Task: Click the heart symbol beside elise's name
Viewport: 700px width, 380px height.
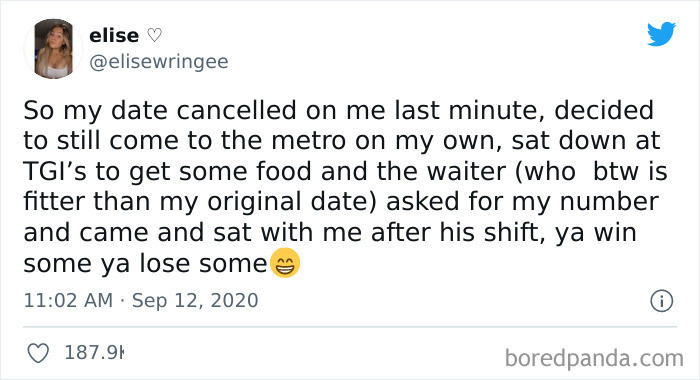Action: (154, 35)
